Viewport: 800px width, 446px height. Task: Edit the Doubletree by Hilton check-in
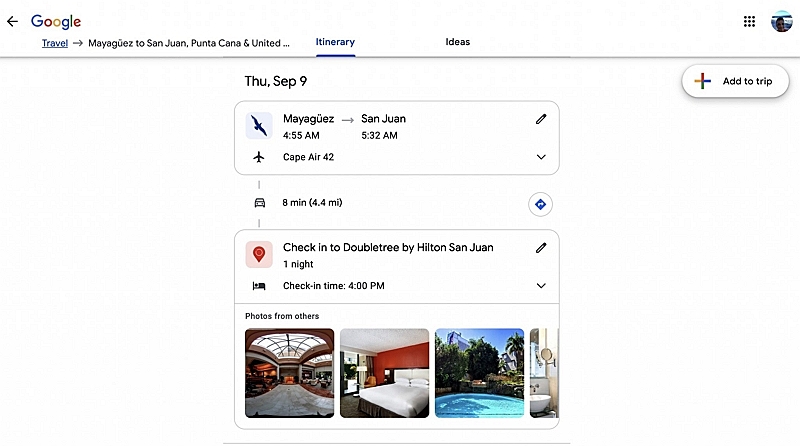541,247
